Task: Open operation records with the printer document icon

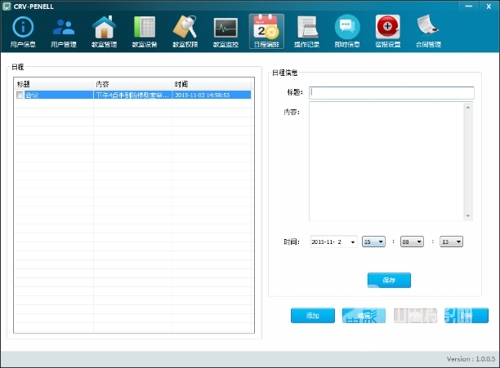Action: pos(307,32)
